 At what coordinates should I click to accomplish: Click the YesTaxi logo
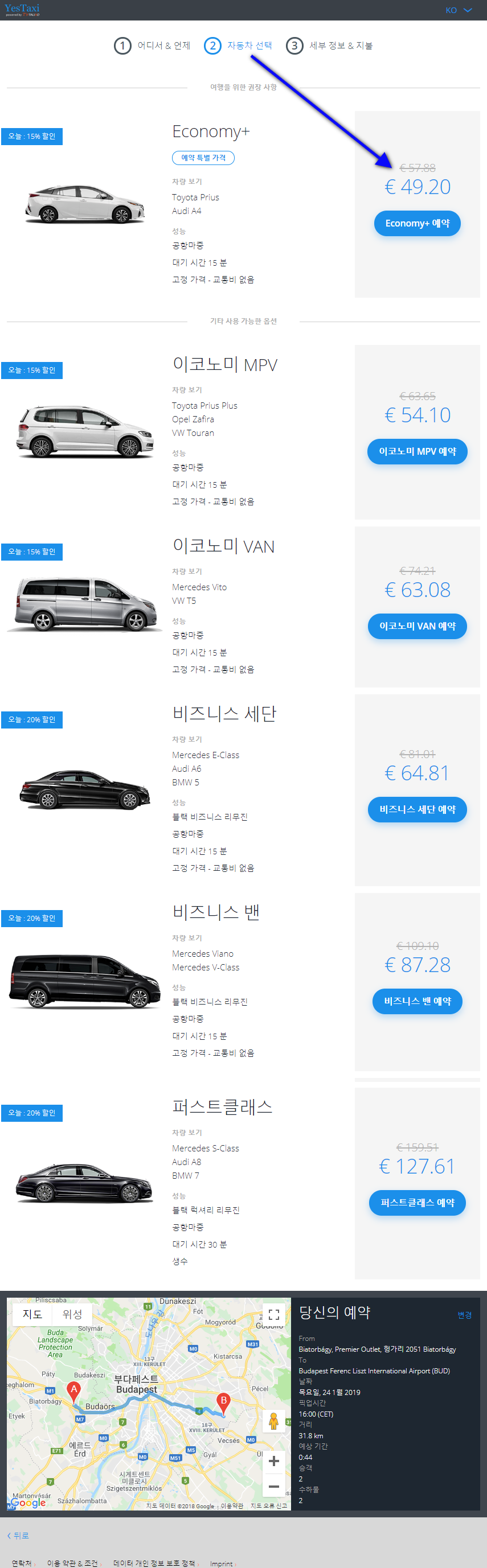pos(22,10)
